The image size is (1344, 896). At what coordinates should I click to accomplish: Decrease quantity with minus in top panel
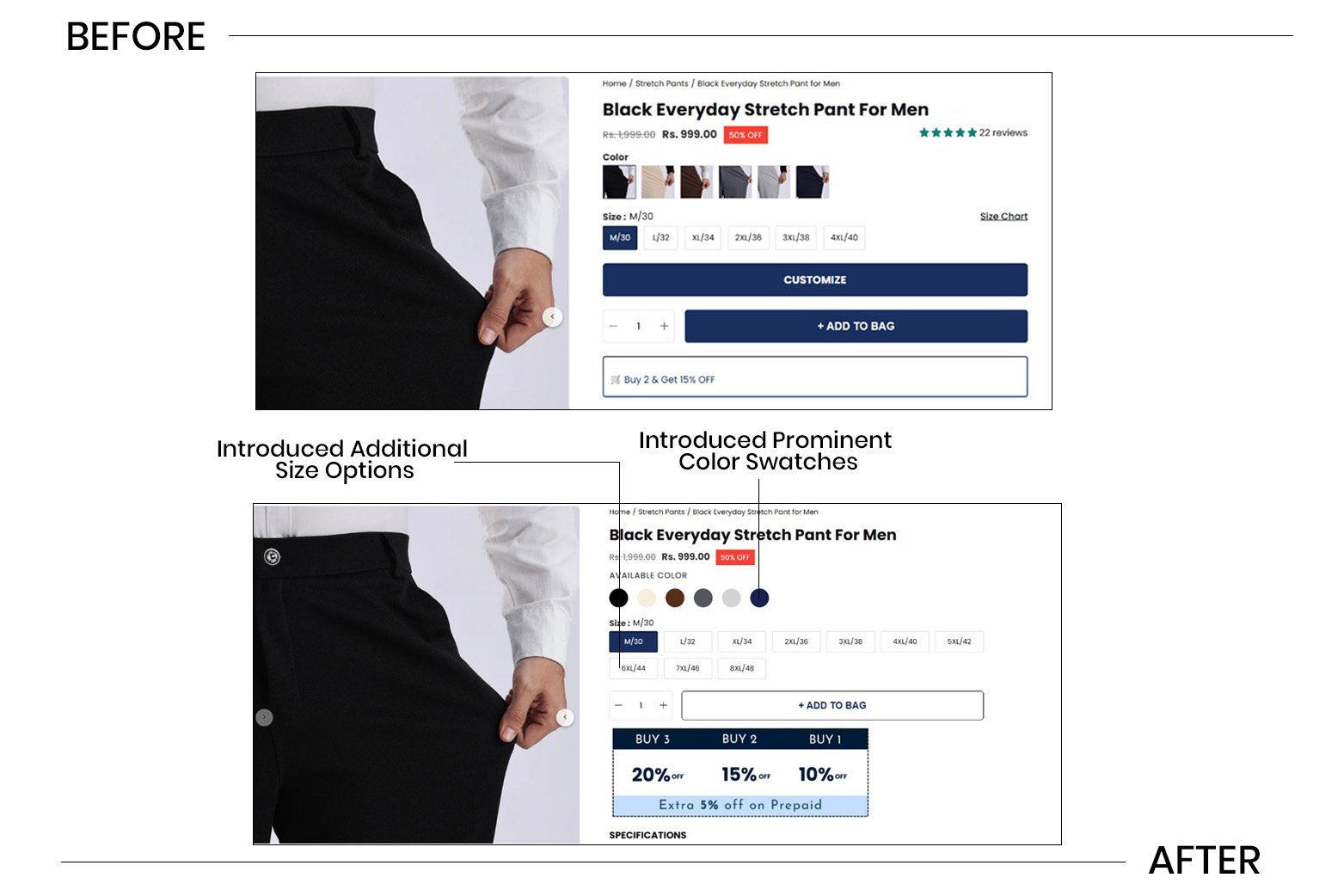[613, 326]
